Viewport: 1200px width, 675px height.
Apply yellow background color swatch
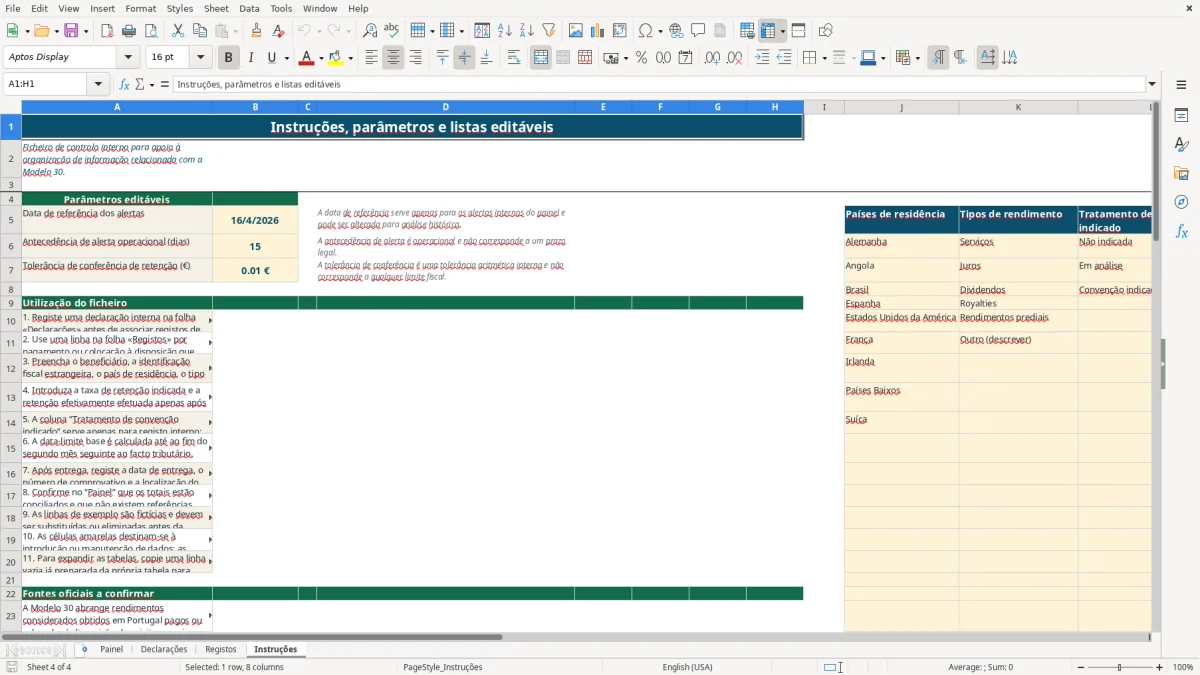click(x=336, y=58)
